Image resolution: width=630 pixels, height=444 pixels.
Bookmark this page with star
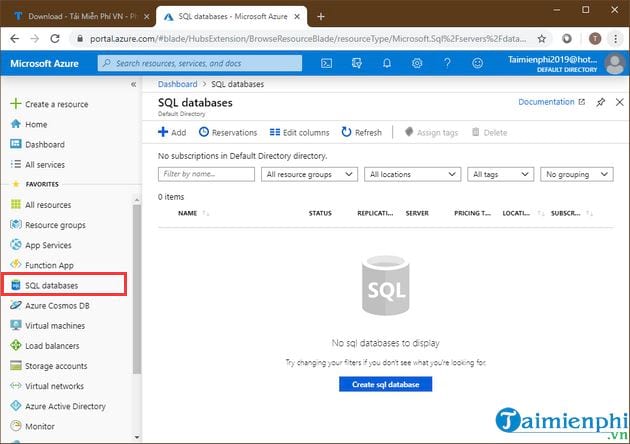(542, 39)
